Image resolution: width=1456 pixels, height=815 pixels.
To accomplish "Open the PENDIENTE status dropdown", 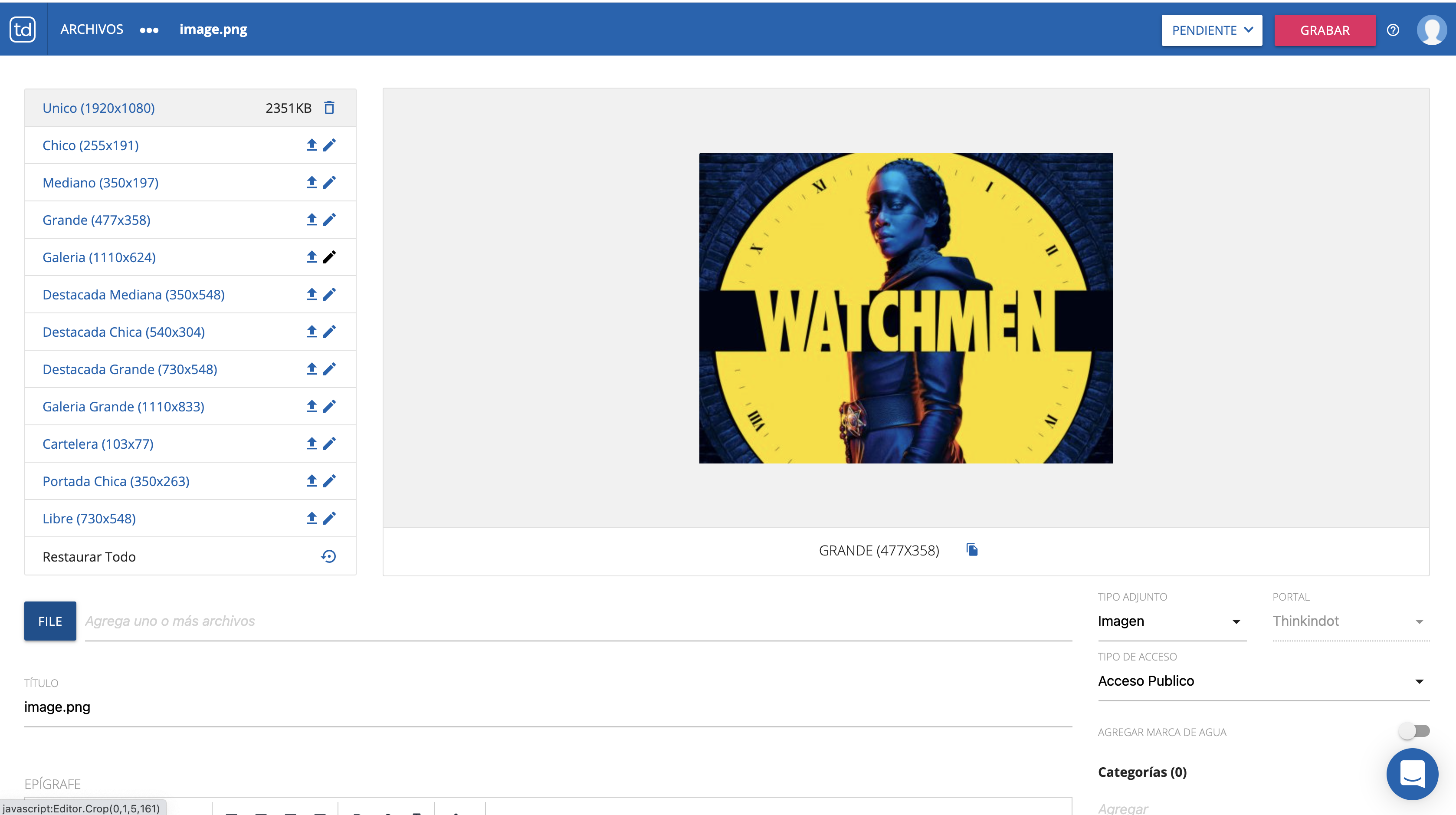I will click(x=1211, y=30).
